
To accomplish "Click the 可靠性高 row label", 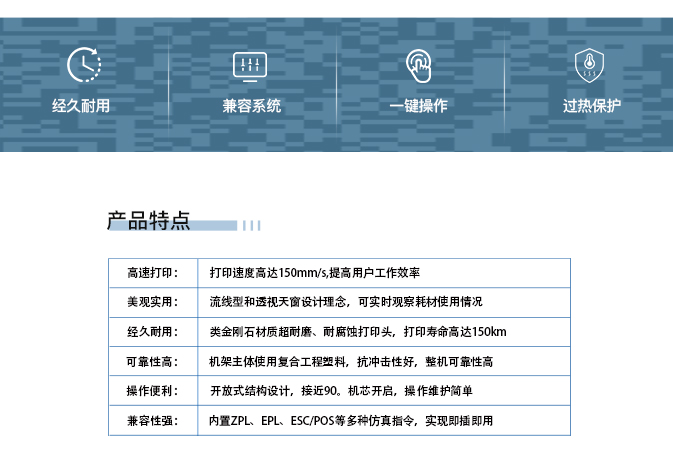I will 152,362.
